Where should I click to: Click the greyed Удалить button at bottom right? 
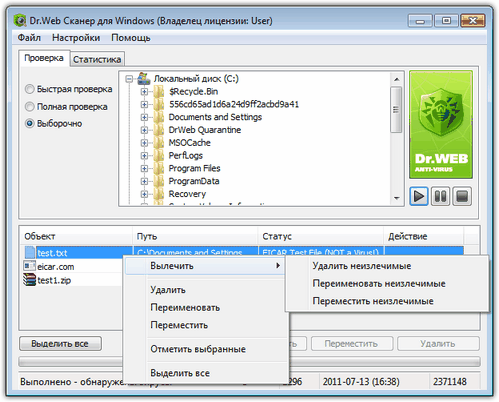(438, 344)
